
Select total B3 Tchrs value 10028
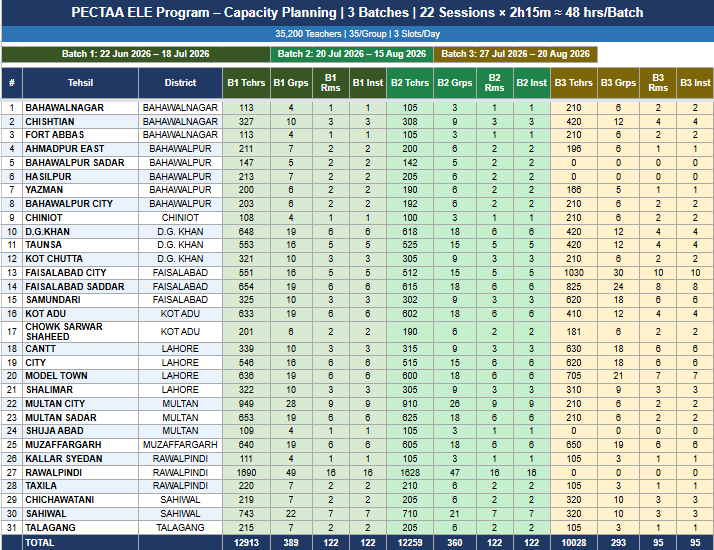tap(574, 543)
